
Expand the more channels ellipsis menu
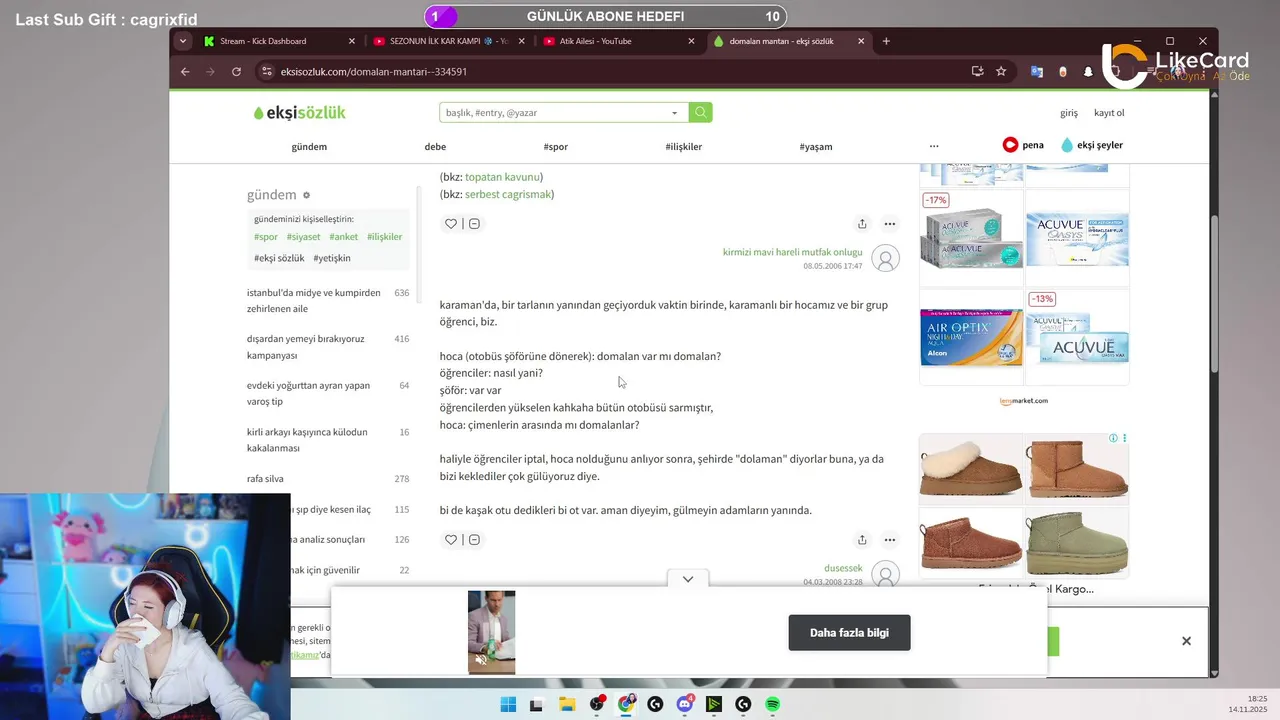coord(934,146)
